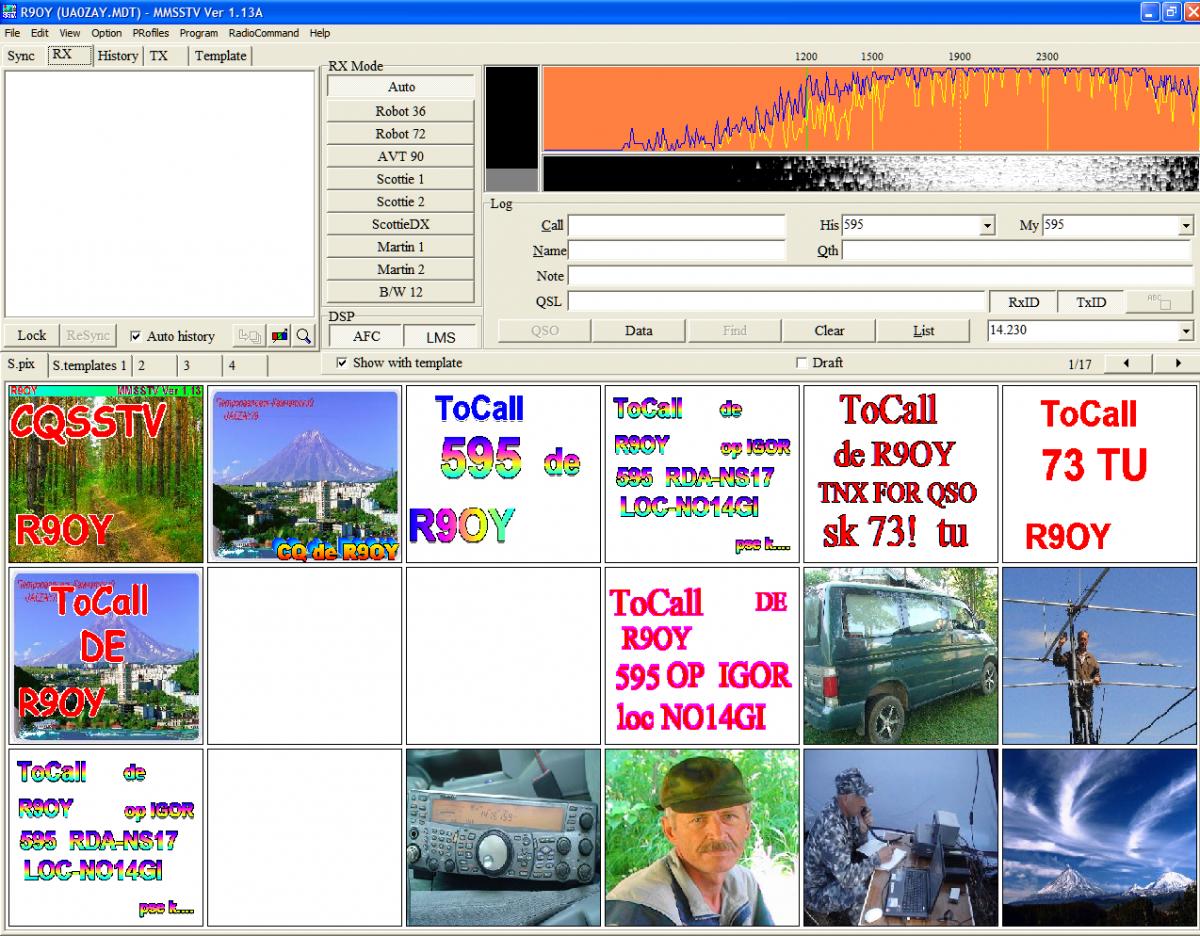The image size is (1200, 936).
Task: Open the RadioCommand menu
Action: coord(263,33)
